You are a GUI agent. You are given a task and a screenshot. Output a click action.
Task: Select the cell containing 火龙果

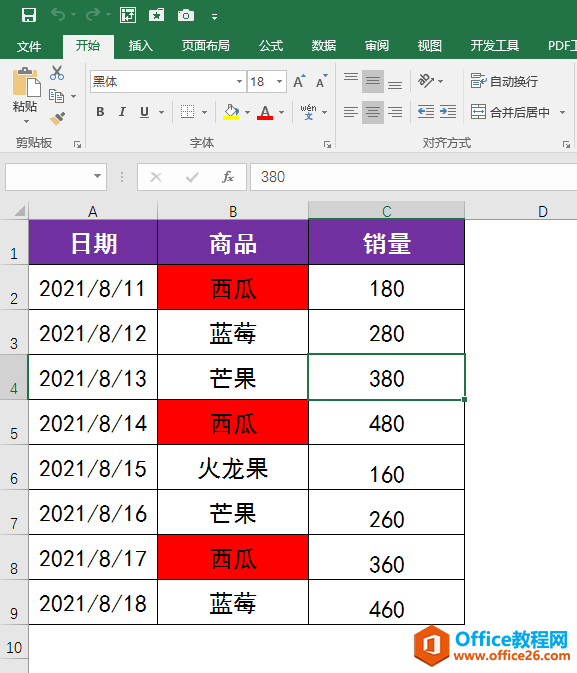tap(233, 467)
